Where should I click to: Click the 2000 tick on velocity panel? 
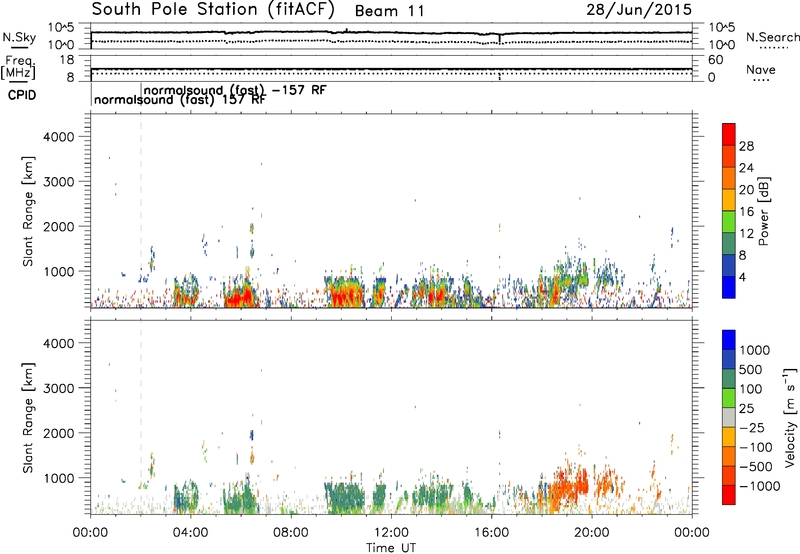click(59, 433)
